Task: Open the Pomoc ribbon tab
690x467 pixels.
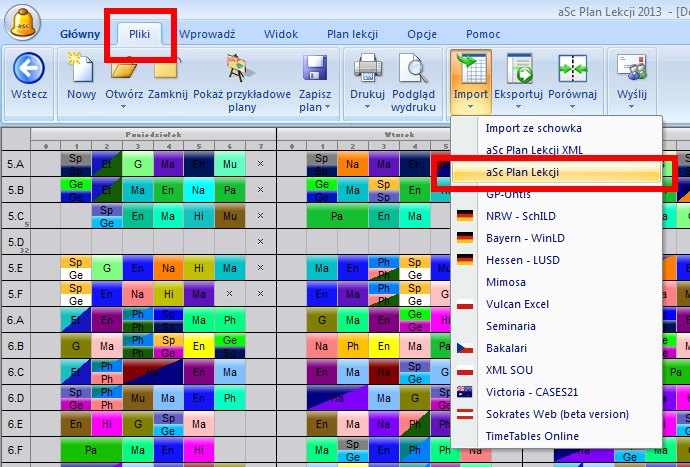Action: point(483,34)
